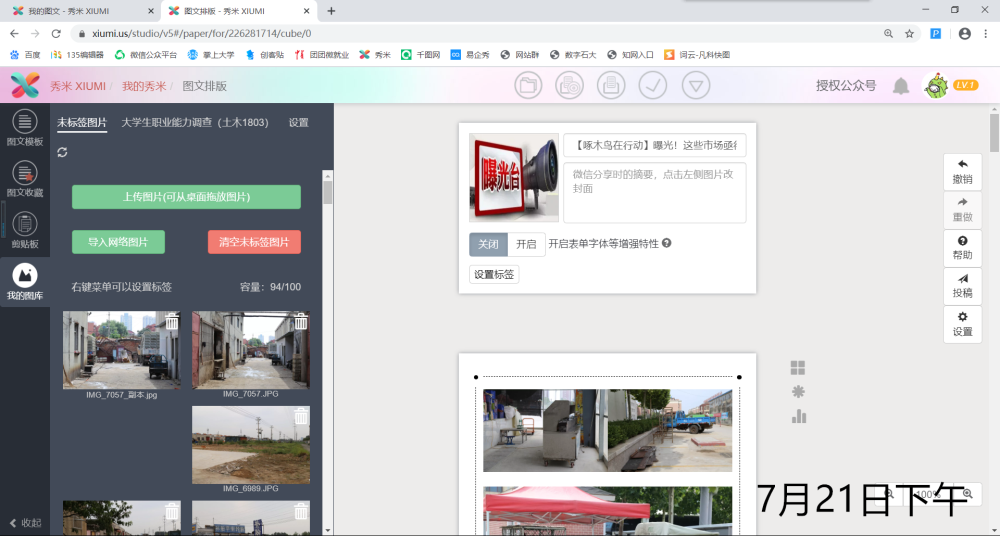The width and height of the screenshot is (1000, 536).
Task: Bookmark this page with star icon
Action: click(909, 34)
